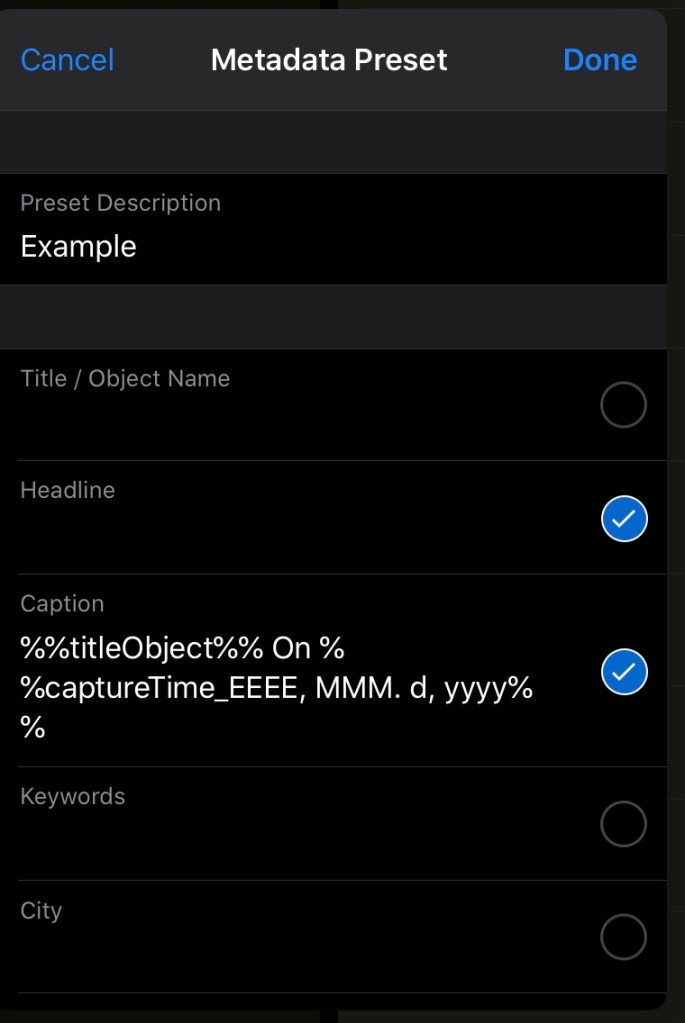Enable the Title / Object Name checkbox

point(623,405)
